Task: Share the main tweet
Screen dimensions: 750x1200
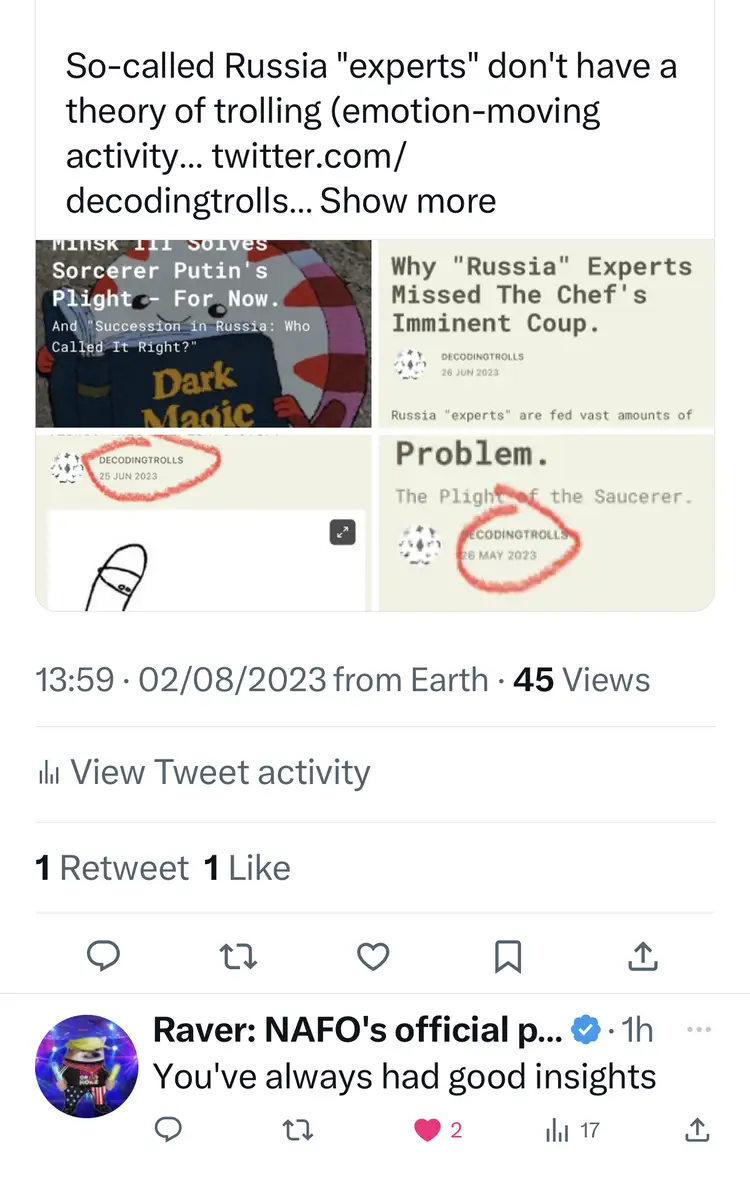Action: tap(642, 956)
